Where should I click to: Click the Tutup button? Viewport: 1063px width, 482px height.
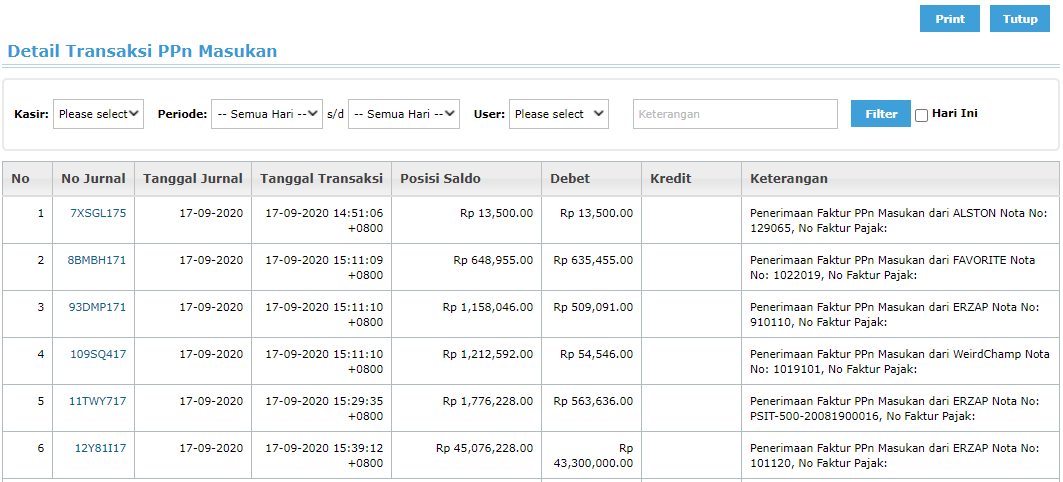(1020, 19)
